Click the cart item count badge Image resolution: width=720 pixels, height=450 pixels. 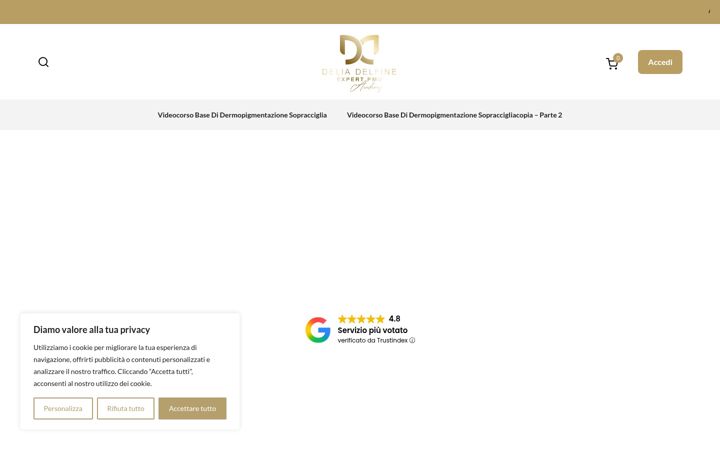coord(618,58)
